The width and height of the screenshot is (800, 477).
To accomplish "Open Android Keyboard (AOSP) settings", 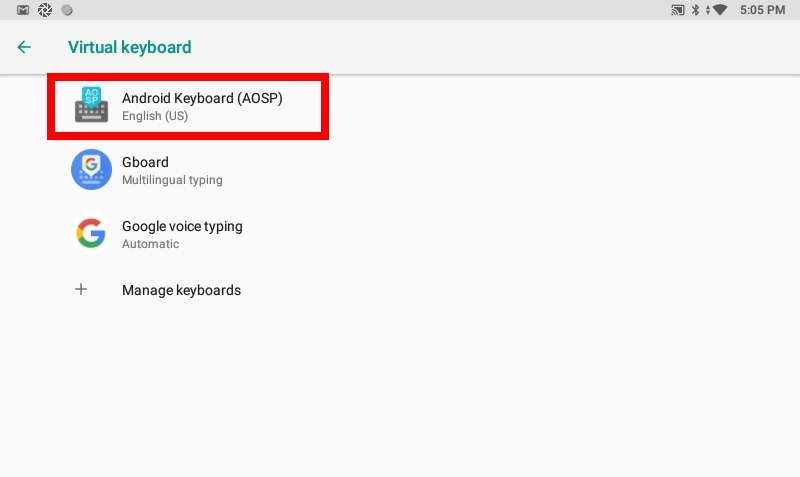I will [188, 106].
